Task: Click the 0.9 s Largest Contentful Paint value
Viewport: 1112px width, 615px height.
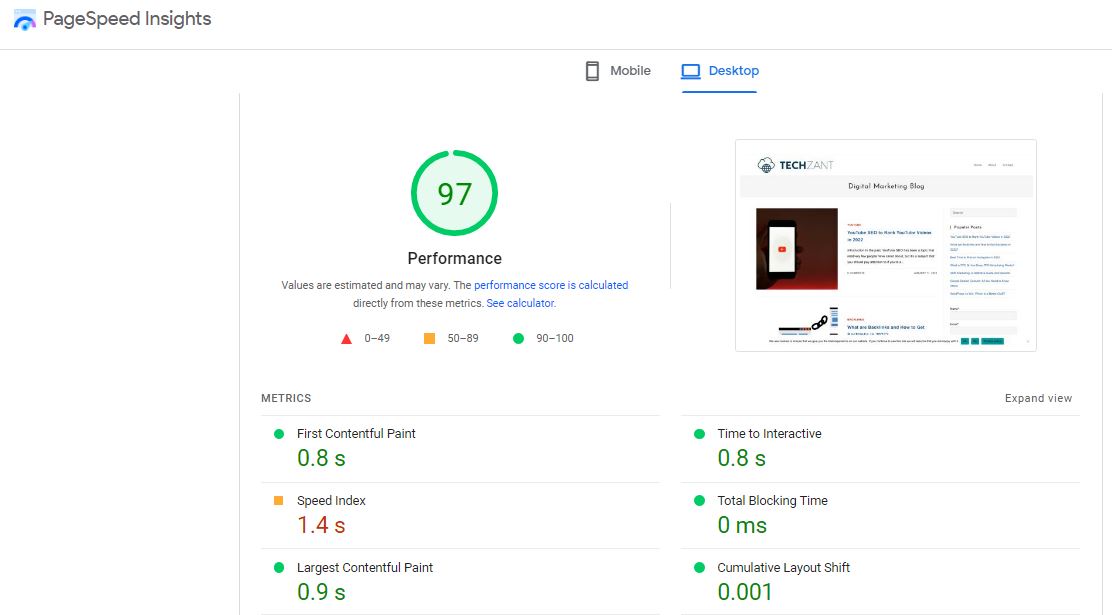Action: [321, 592]
